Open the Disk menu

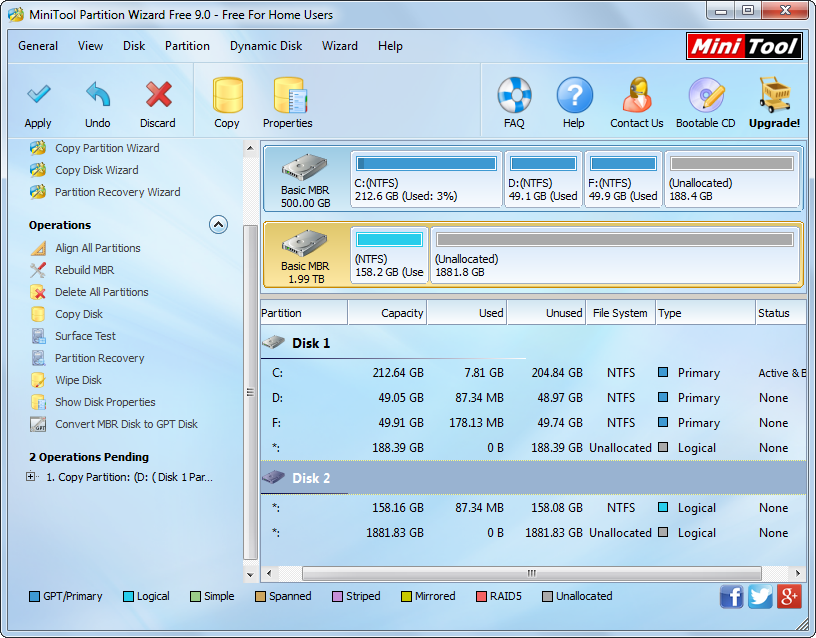tap(134, 46)
